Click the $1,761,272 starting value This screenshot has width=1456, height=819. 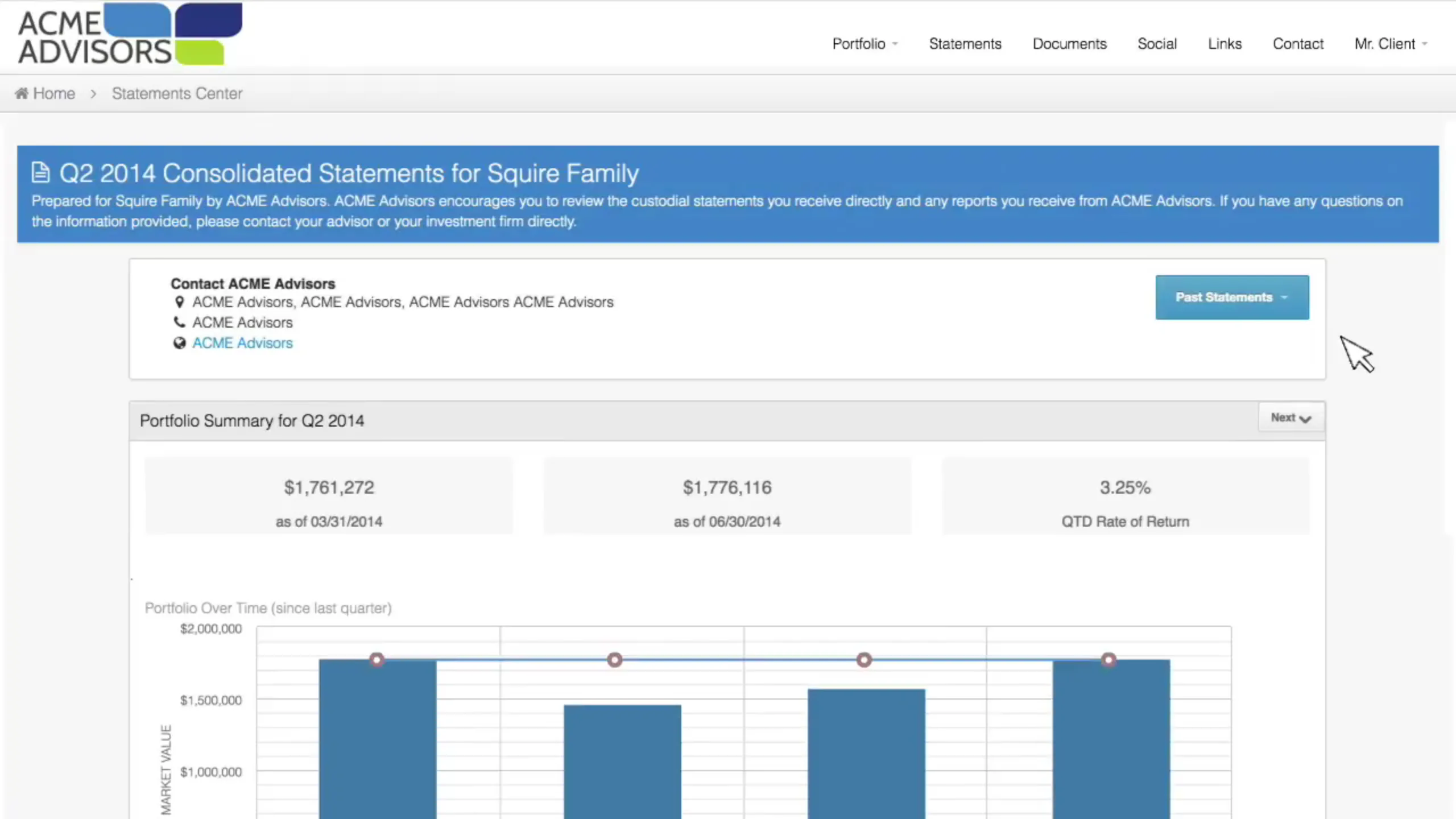pyautogui.click(x=329, y=487)
